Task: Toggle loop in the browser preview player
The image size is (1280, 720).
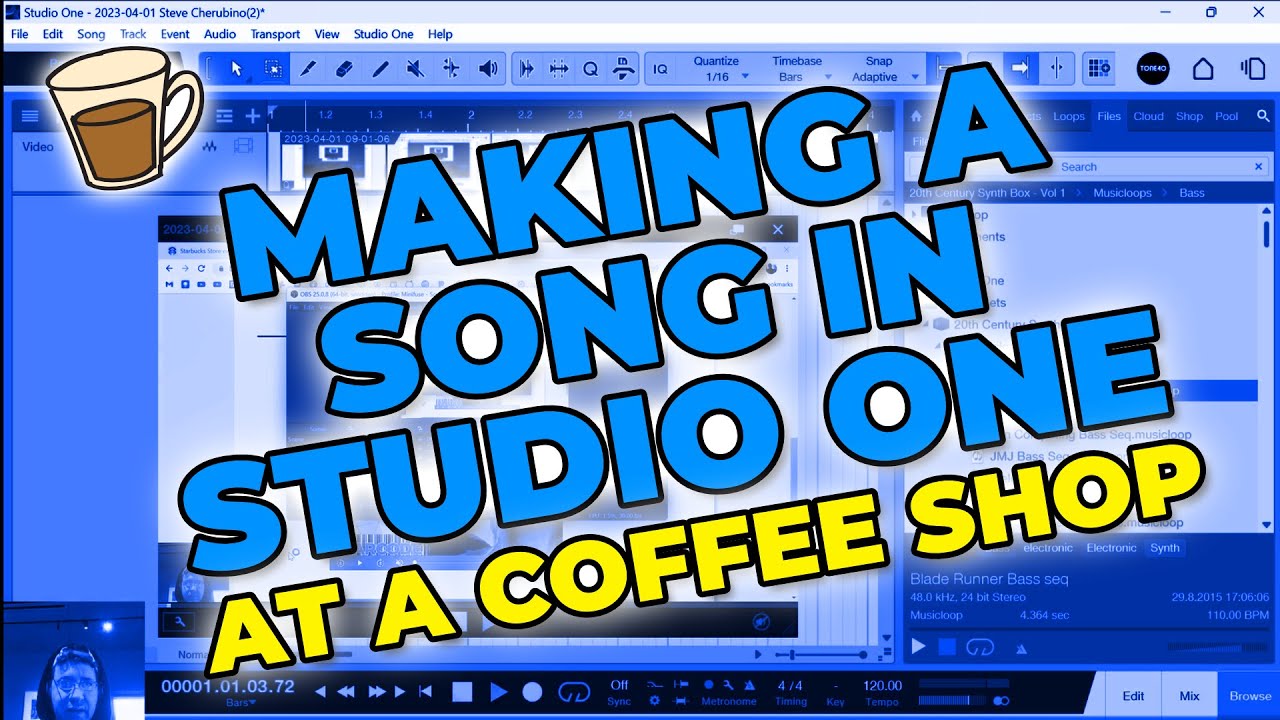Action: coord(980,647)
